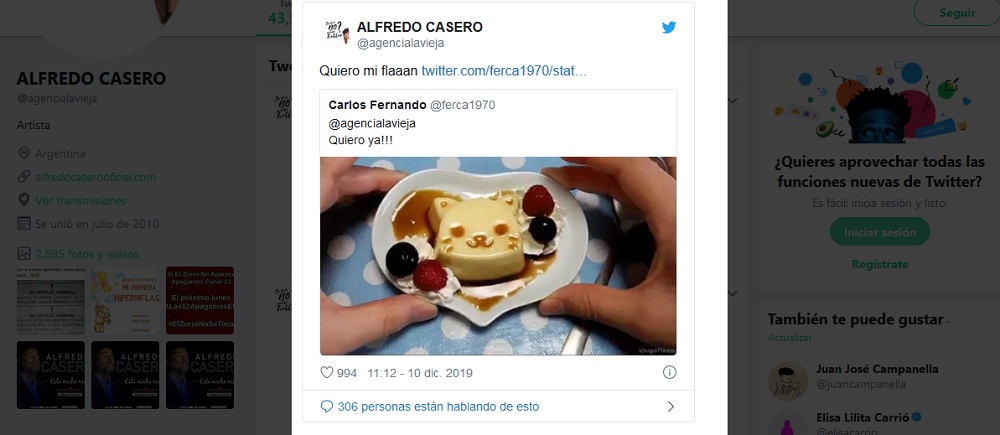Expand conversation with the right chevron arrow
The height and width of the screenshot is (435, 1000).
(x=670, y=406)
